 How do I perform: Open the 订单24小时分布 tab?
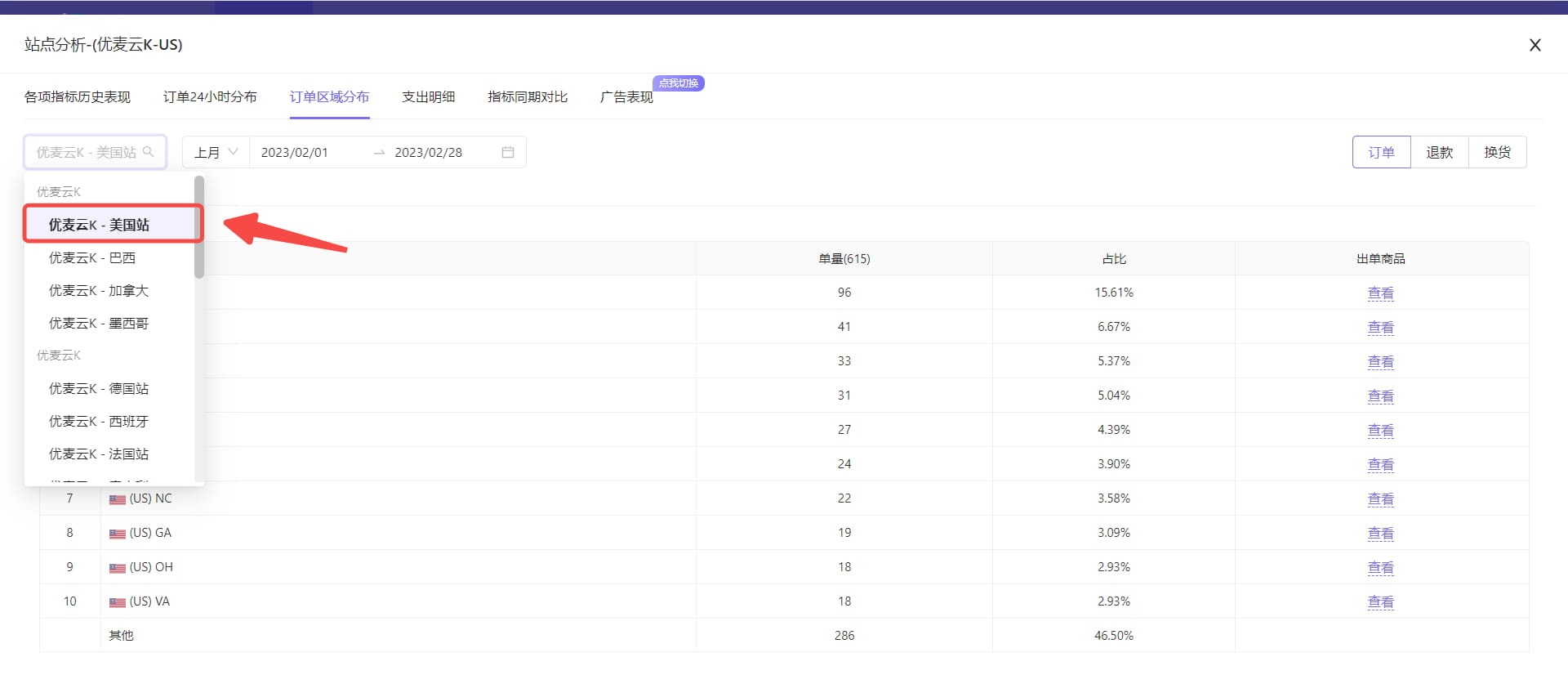[x=210, y=96]
